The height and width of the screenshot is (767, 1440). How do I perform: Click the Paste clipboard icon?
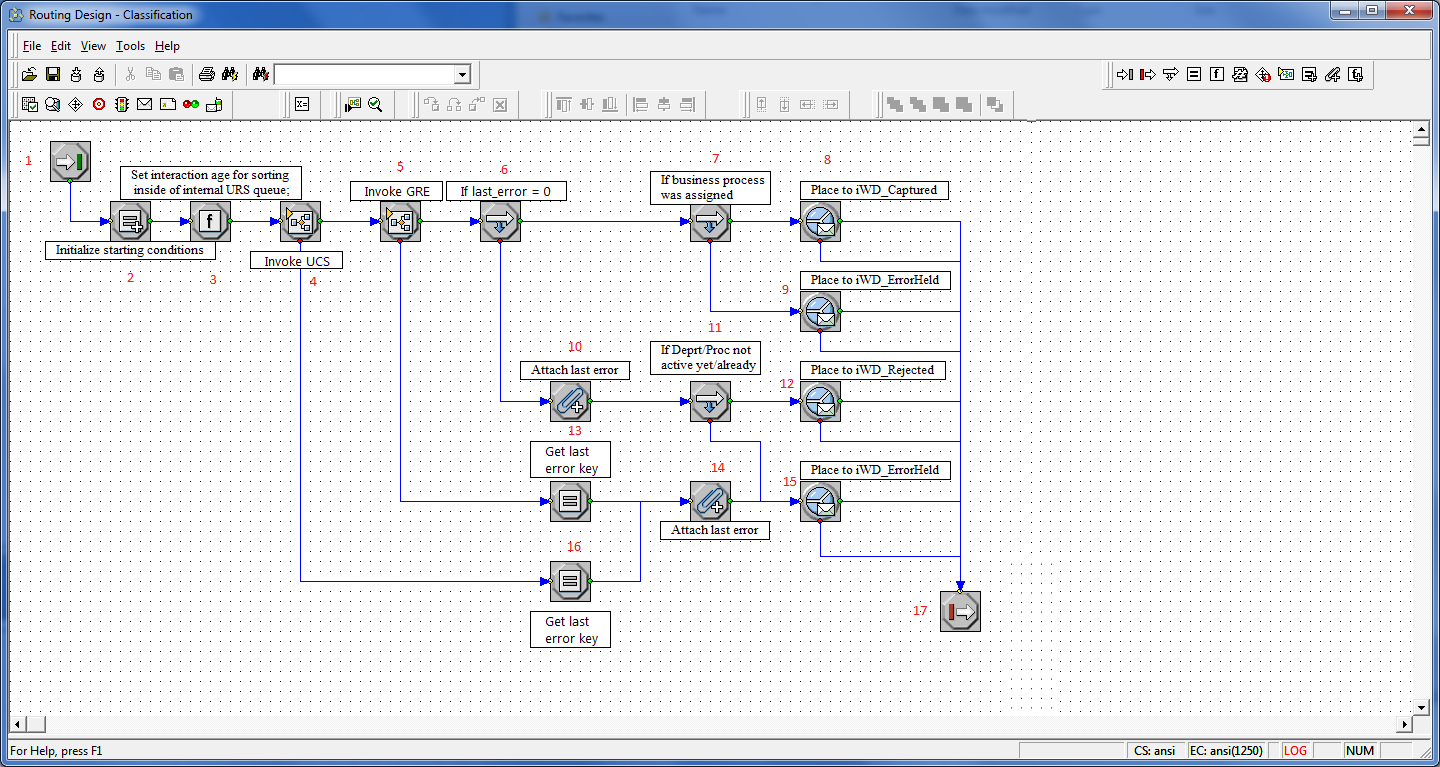click(176, 74)
